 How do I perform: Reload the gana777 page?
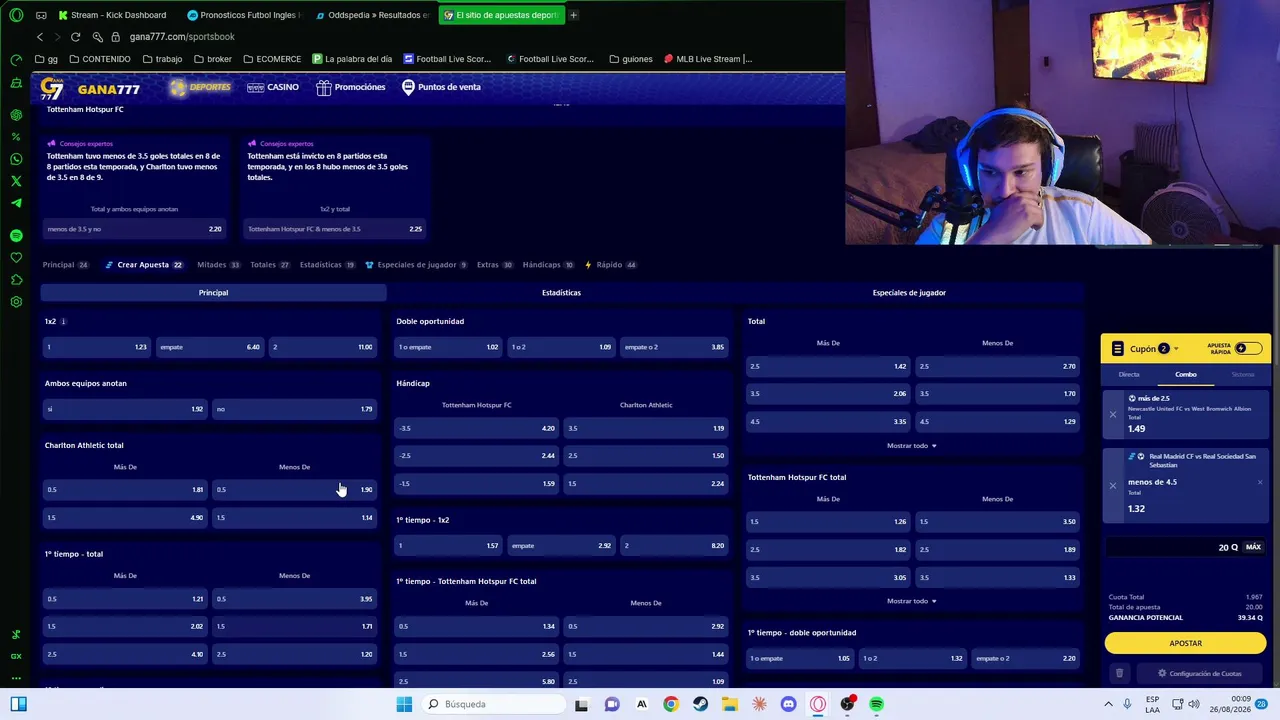pos(75,37)
